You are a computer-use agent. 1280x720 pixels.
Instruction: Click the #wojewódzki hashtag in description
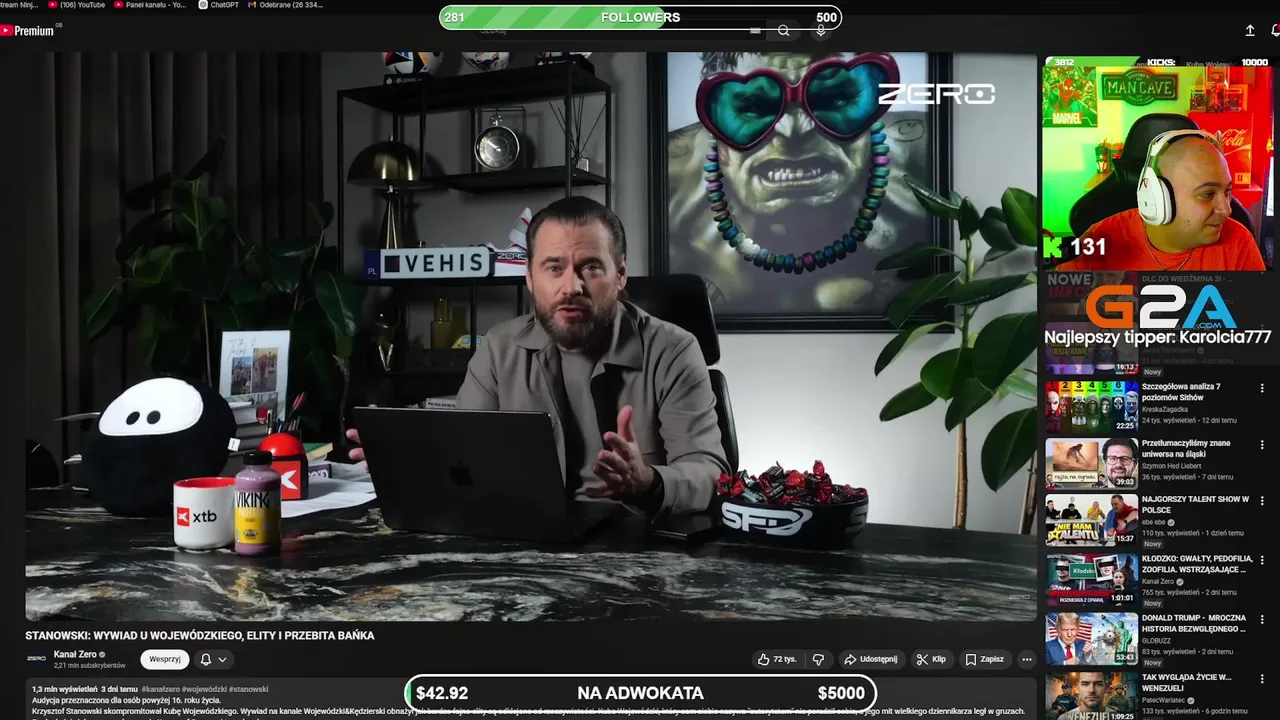(x=204, y=689)
